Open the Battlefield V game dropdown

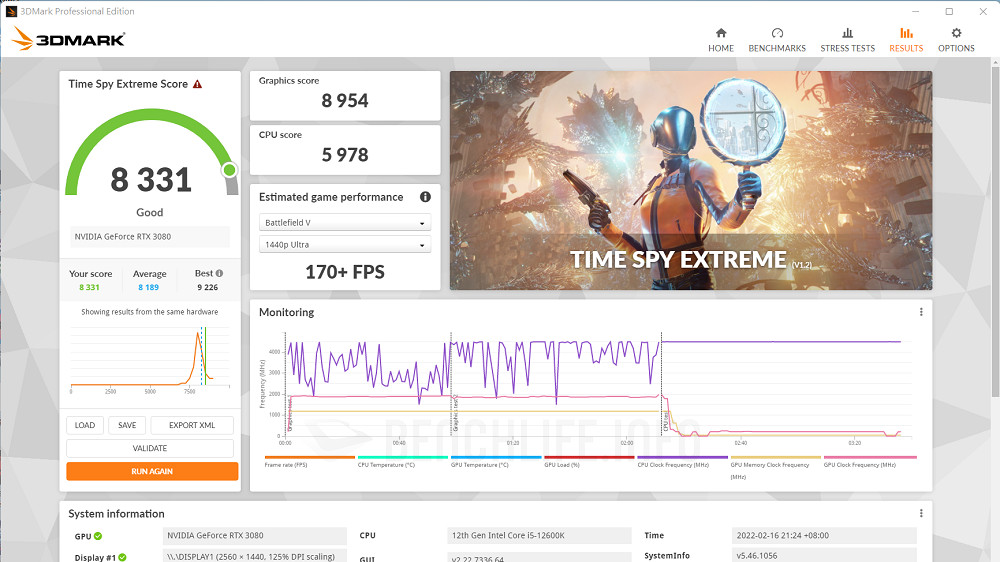click(345, 223)
